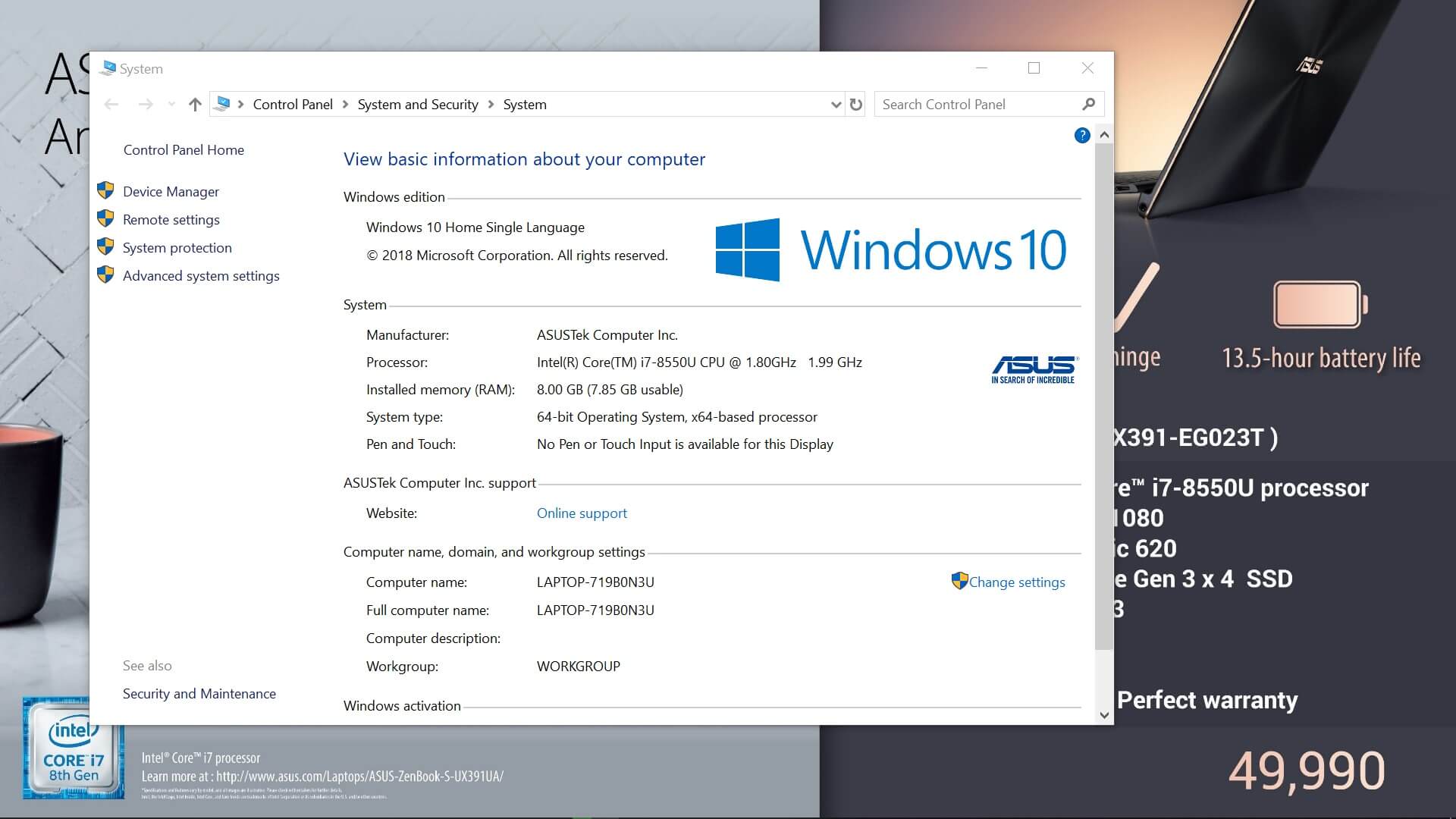Viewport: 1456px width, 819px height.
Task: Click the System window title bar icon
Action: point(108,68)
